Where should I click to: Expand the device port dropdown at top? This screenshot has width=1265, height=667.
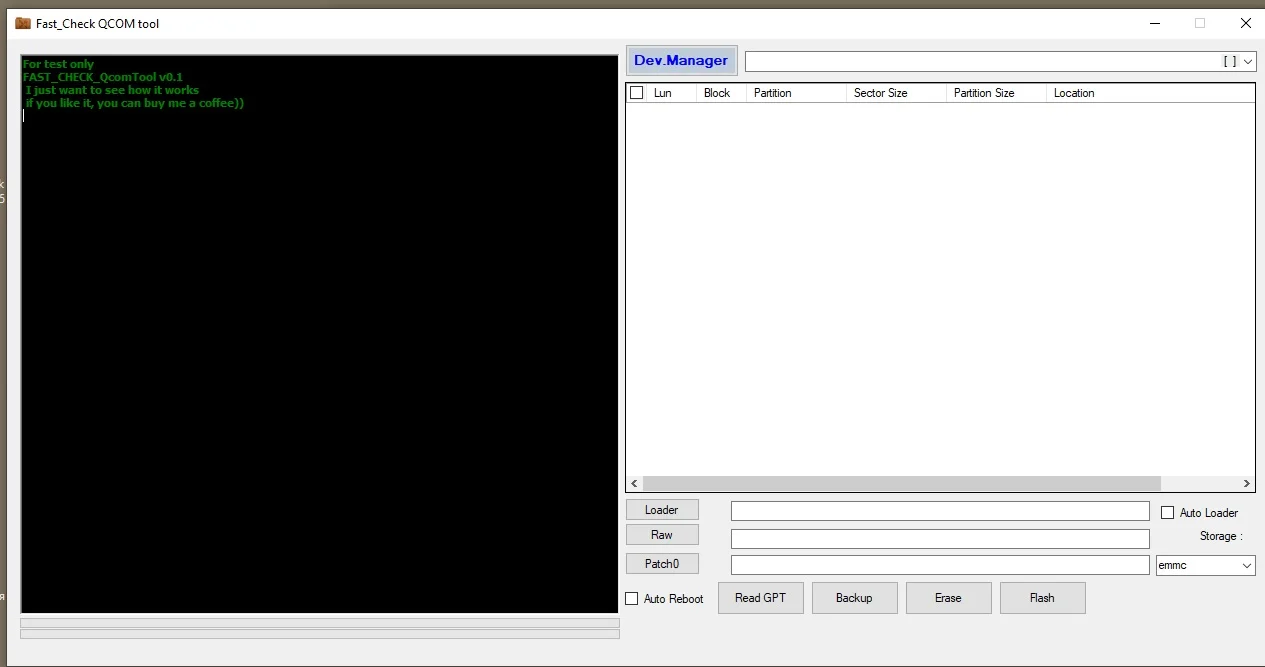pos(1247,62)
